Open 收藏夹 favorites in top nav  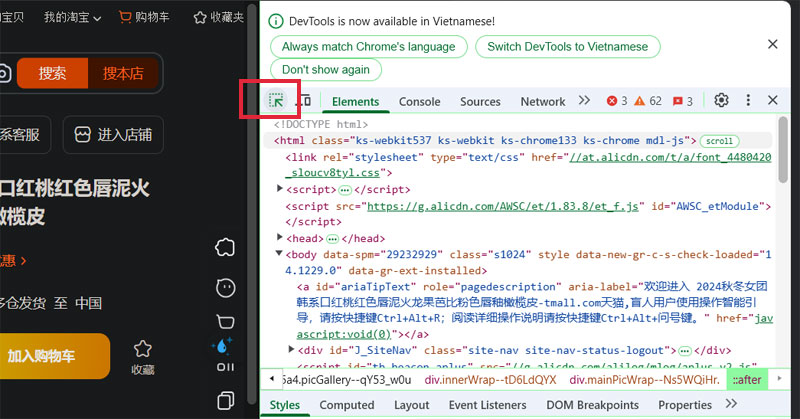218,17
